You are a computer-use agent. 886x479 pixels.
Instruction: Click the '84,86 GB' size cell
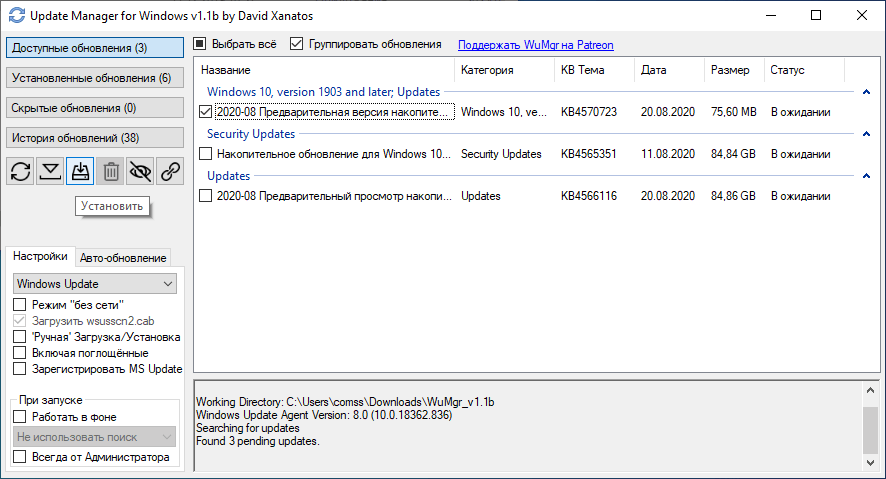click(733, 196)
